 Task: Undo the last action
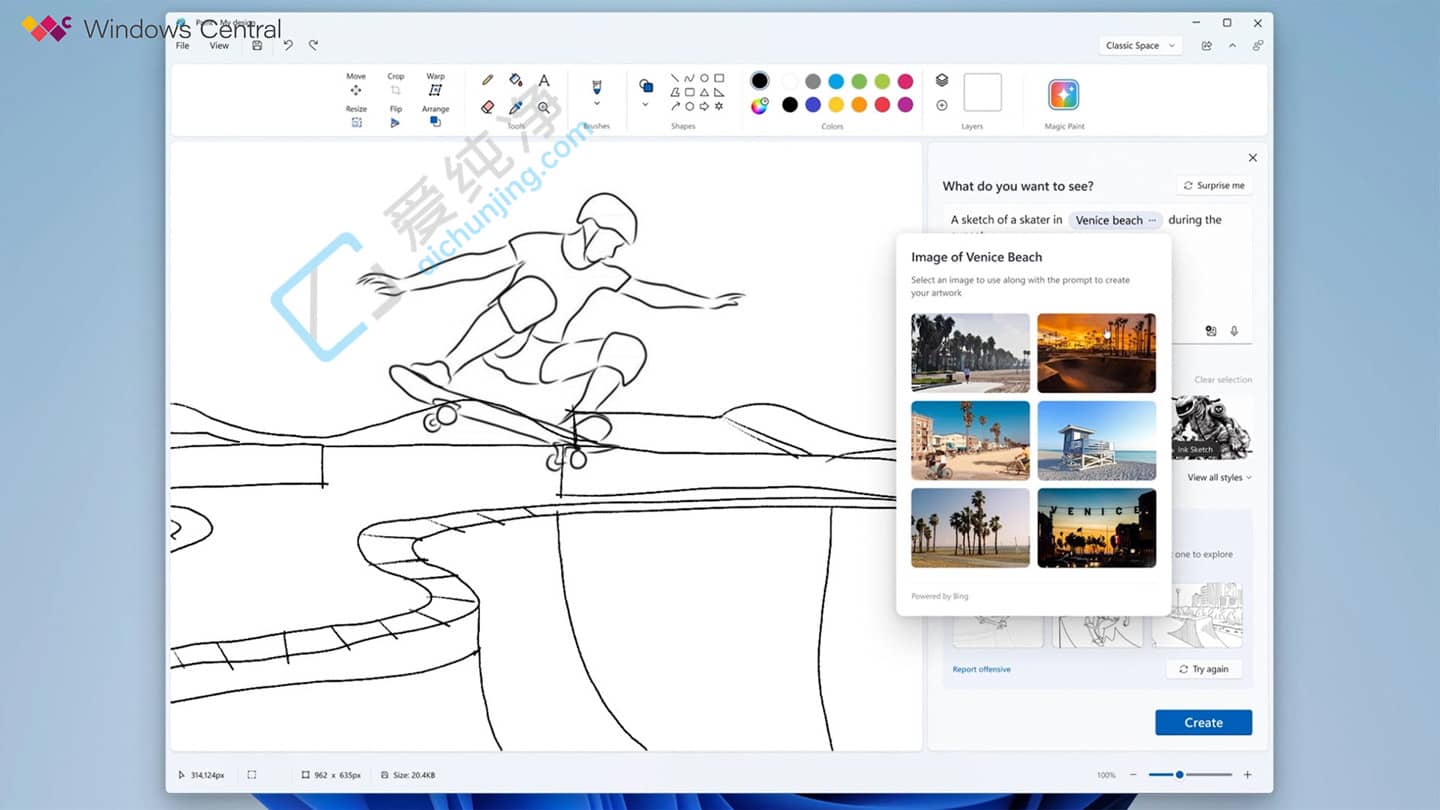click(x=288, y=45)
